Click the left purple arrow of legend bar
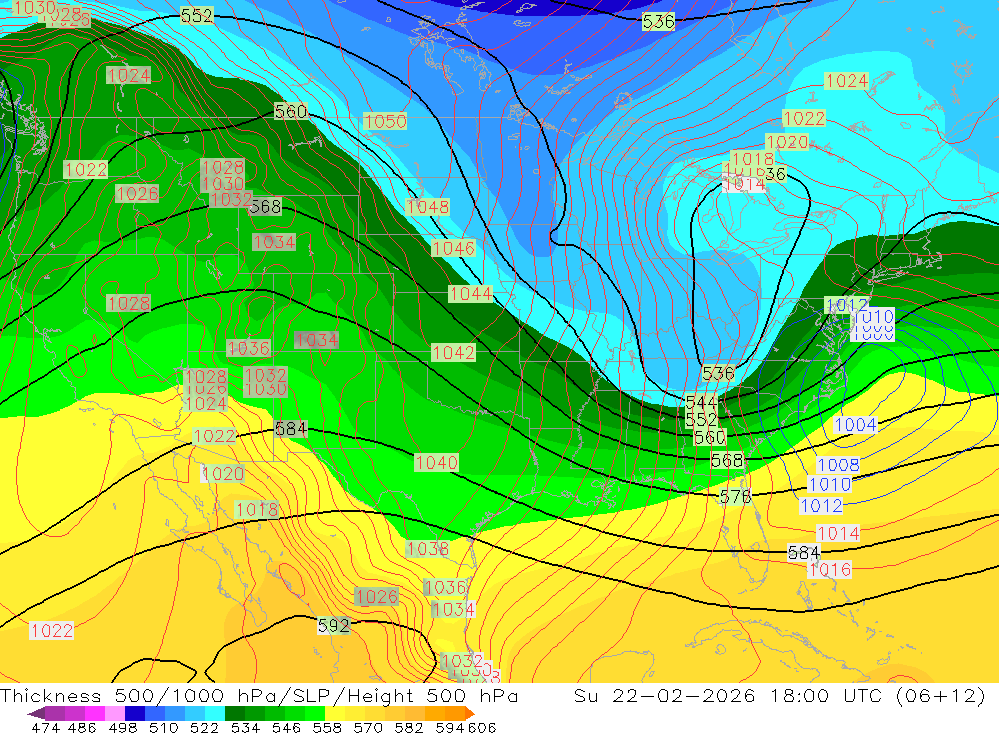Viewport: 1000px width, 733px height. (36, 713)
